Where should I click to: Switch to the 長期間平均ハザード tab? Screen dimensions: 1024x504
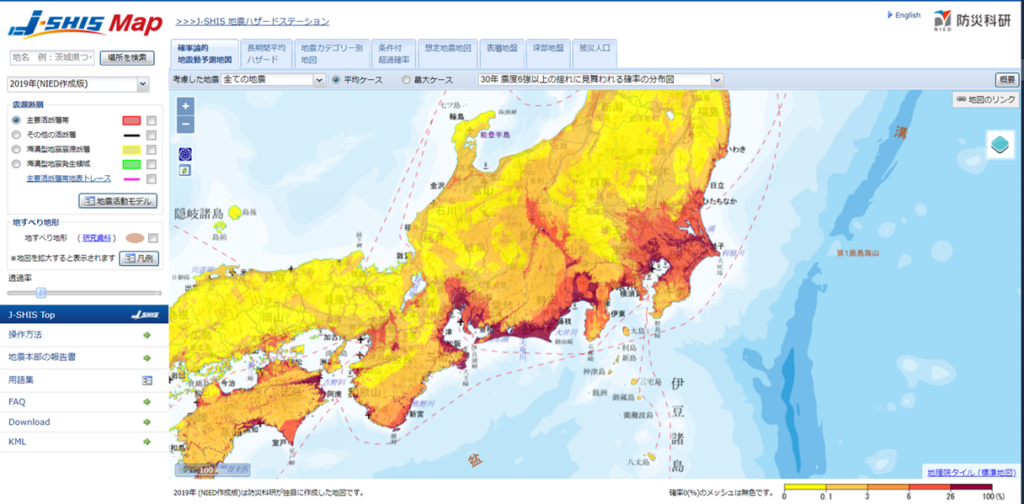coord(266,53)
